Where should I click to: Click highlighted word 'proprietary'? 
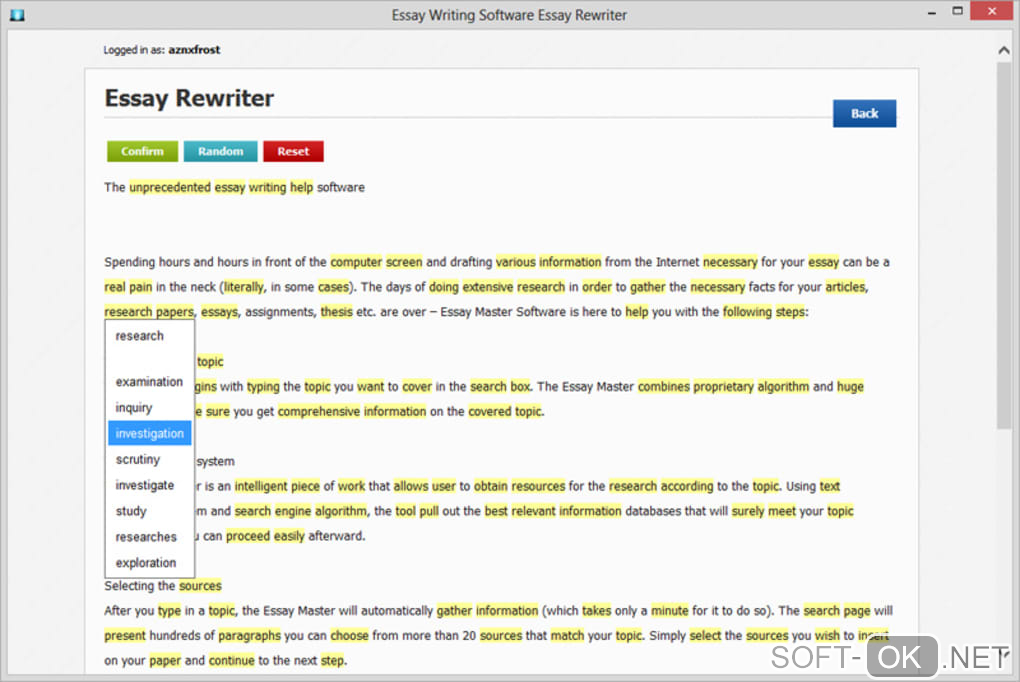723,387
